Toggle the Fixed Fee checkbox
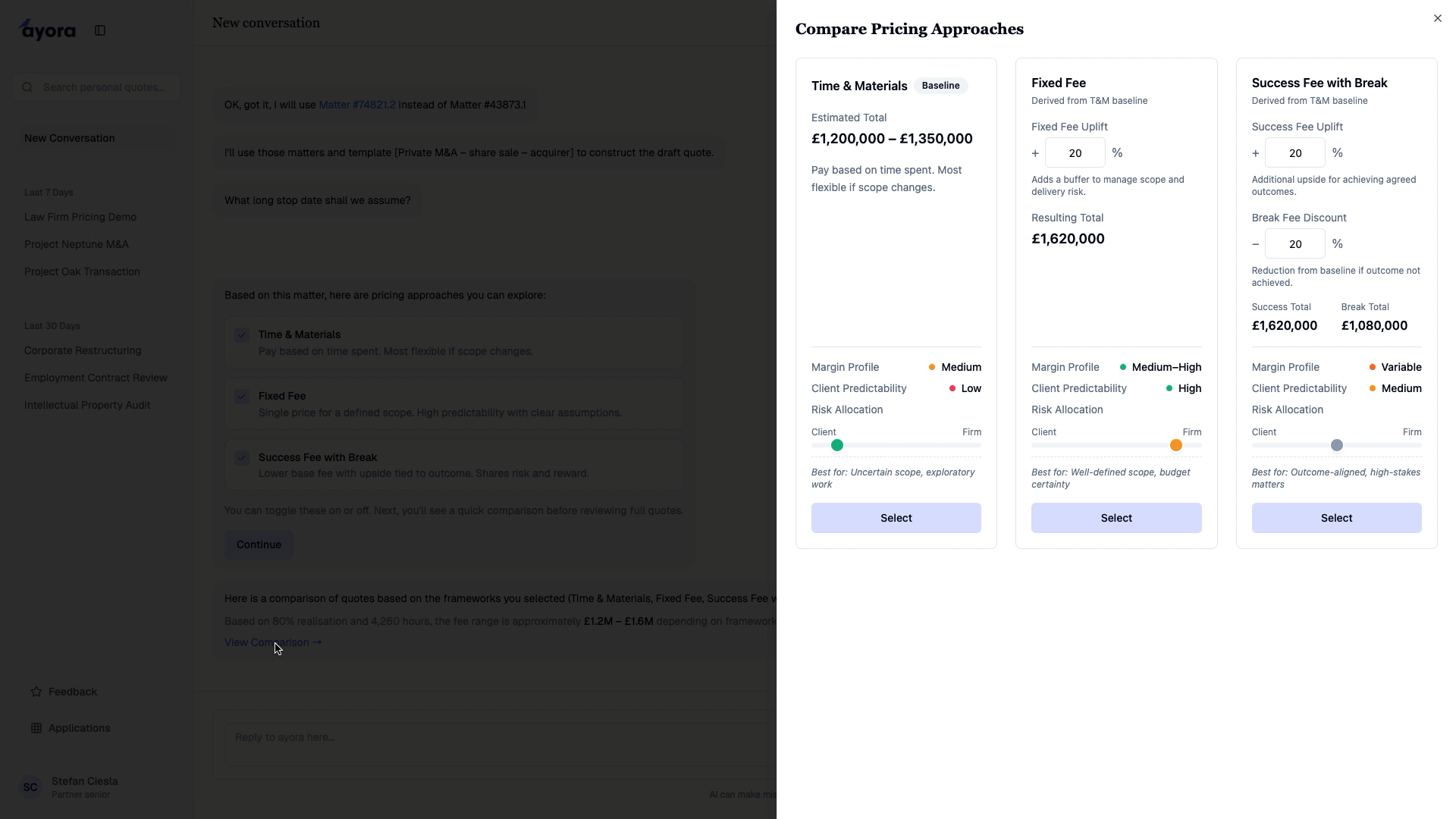 (x=242, y=397)
